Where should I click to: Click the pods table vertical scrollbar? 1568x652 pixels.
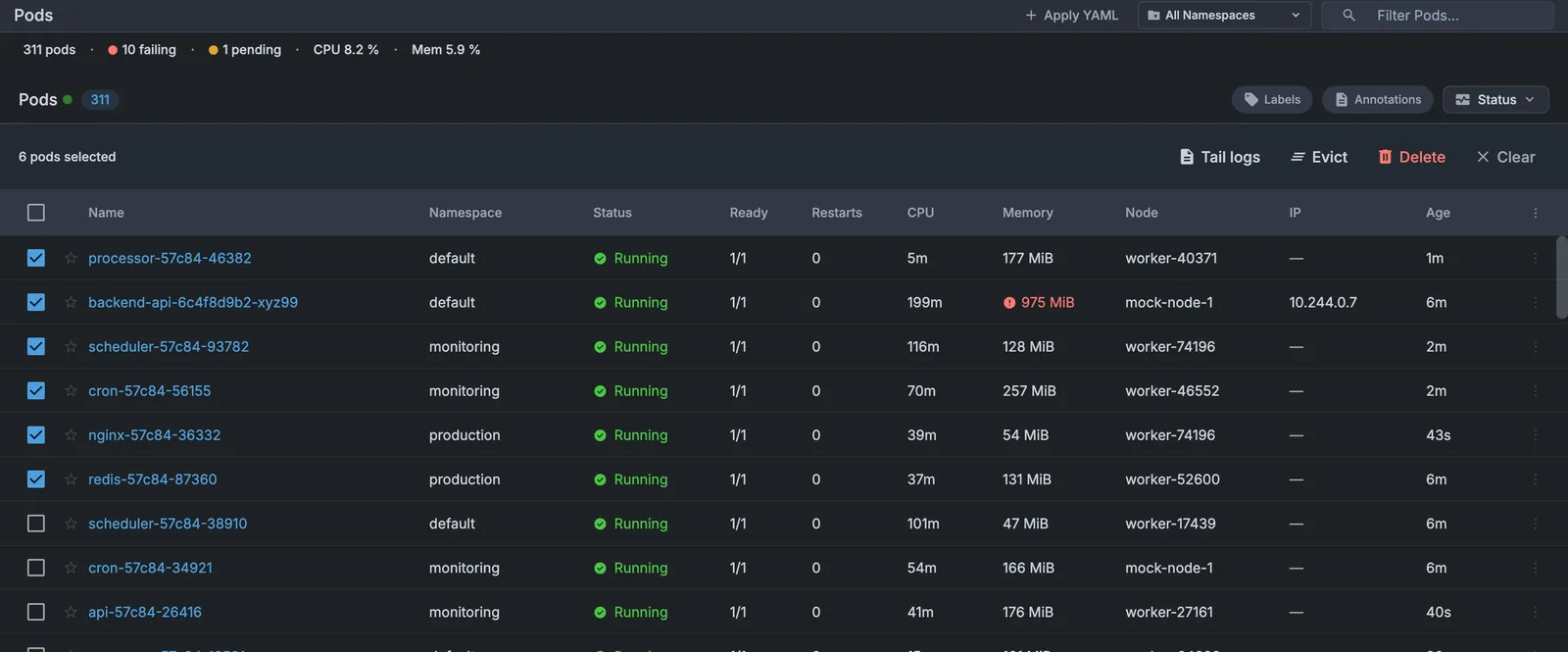click(1561, 277)
